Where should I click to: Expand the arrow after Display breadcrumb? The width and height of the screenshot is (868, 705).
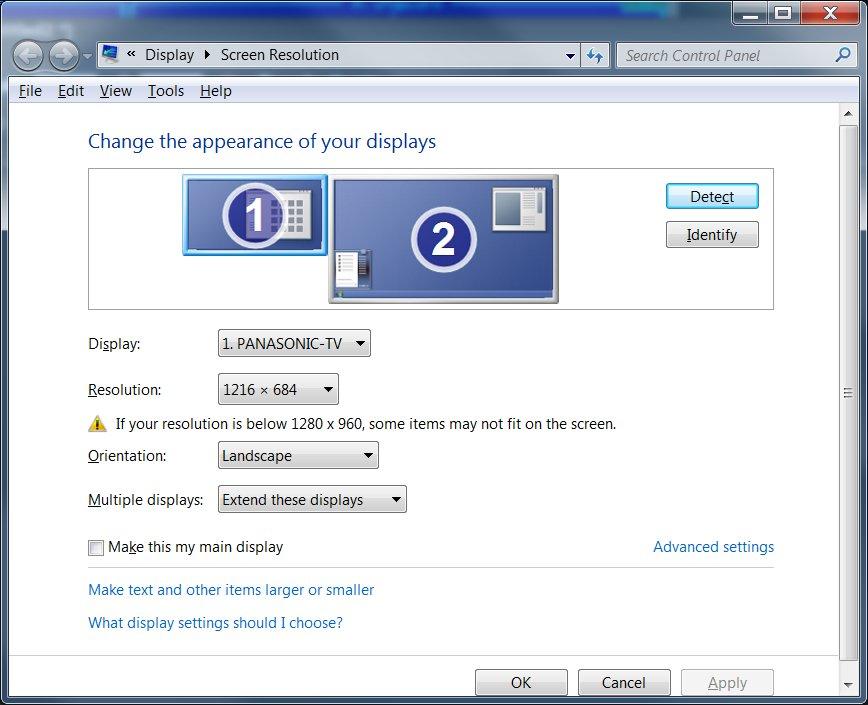click(x=207, y=55)
